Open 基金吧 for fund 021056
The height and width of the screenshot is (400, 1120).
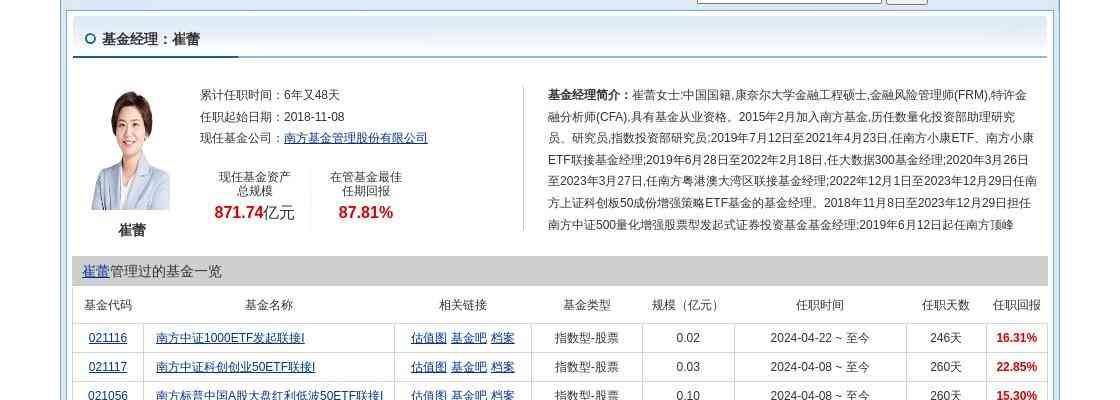[469, 395]
